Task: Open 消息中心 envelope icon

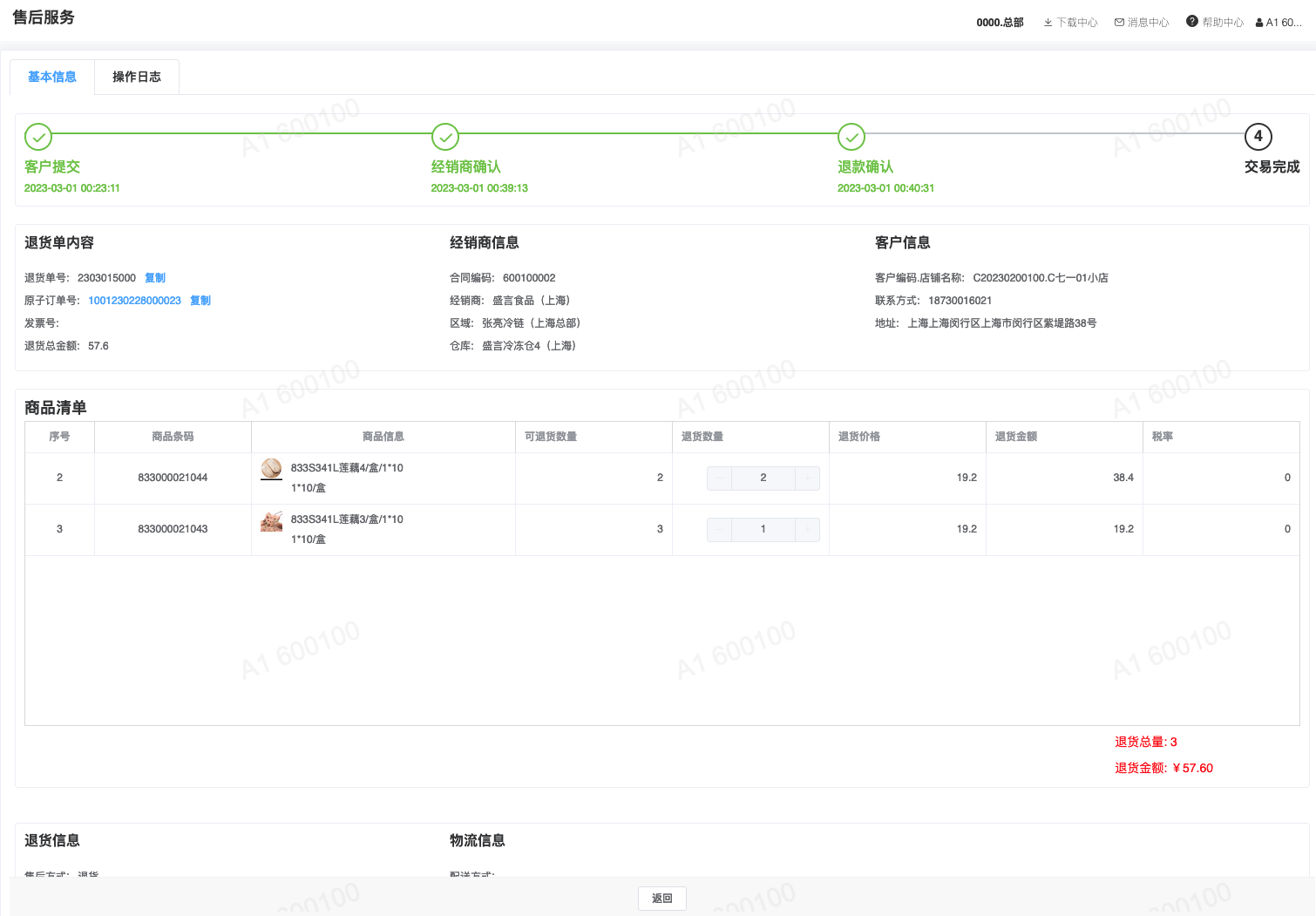Action: pyautogui.click(x=1119, y=23)
